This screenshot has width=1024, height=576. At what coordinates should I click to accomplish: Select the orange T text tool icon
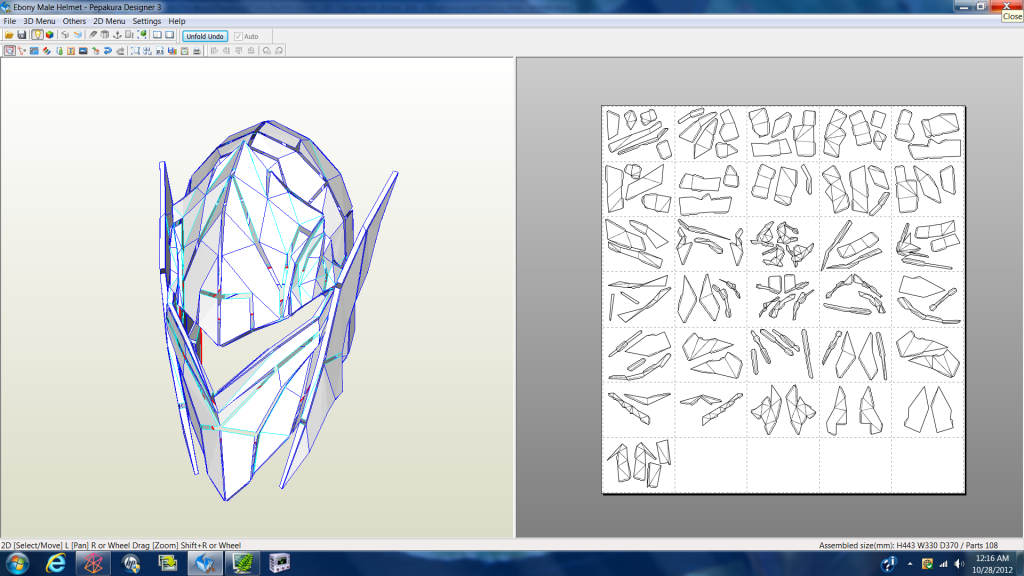(x=71, y=50)
